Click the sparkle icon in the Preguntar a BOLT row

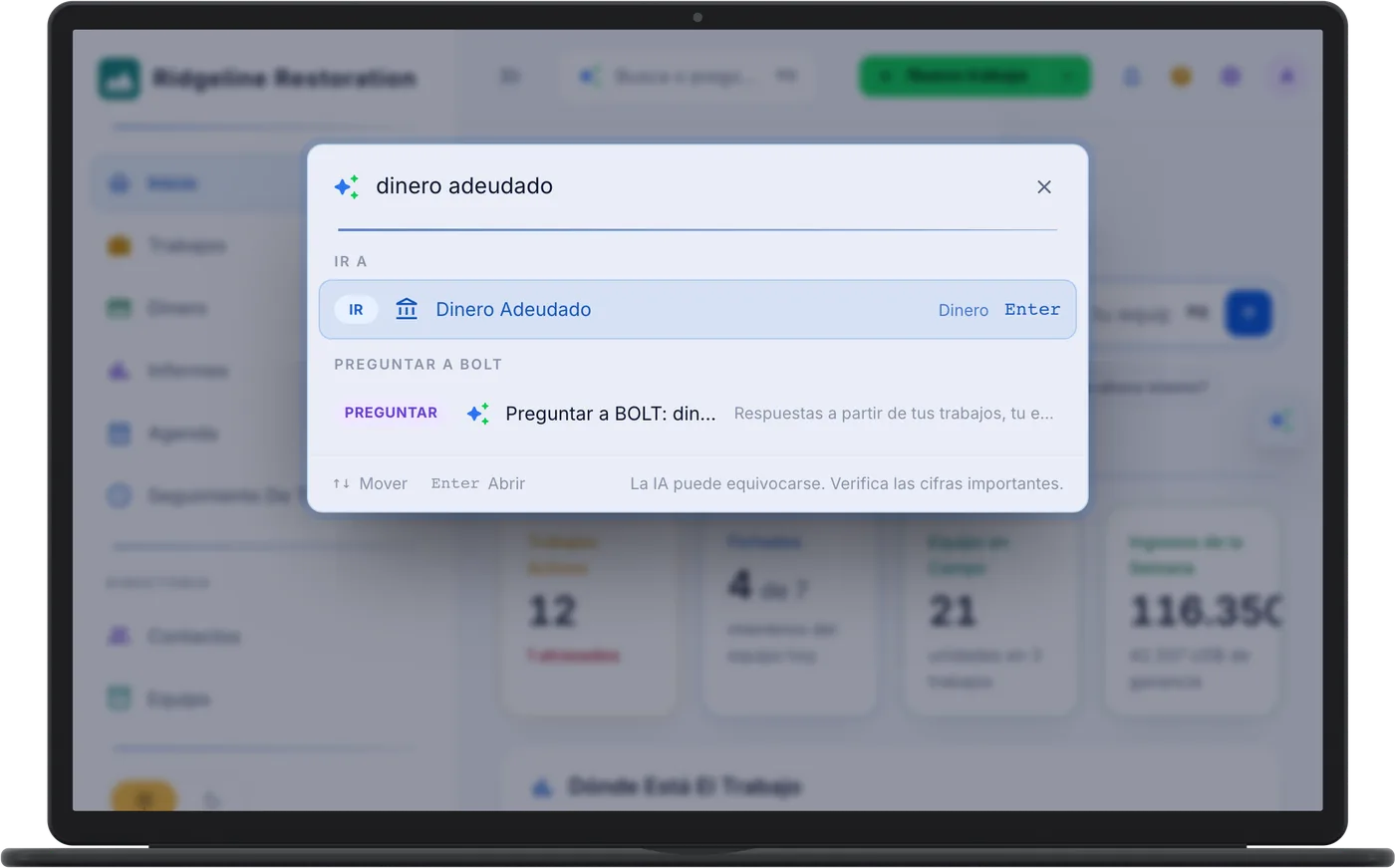tap(478, 414)
